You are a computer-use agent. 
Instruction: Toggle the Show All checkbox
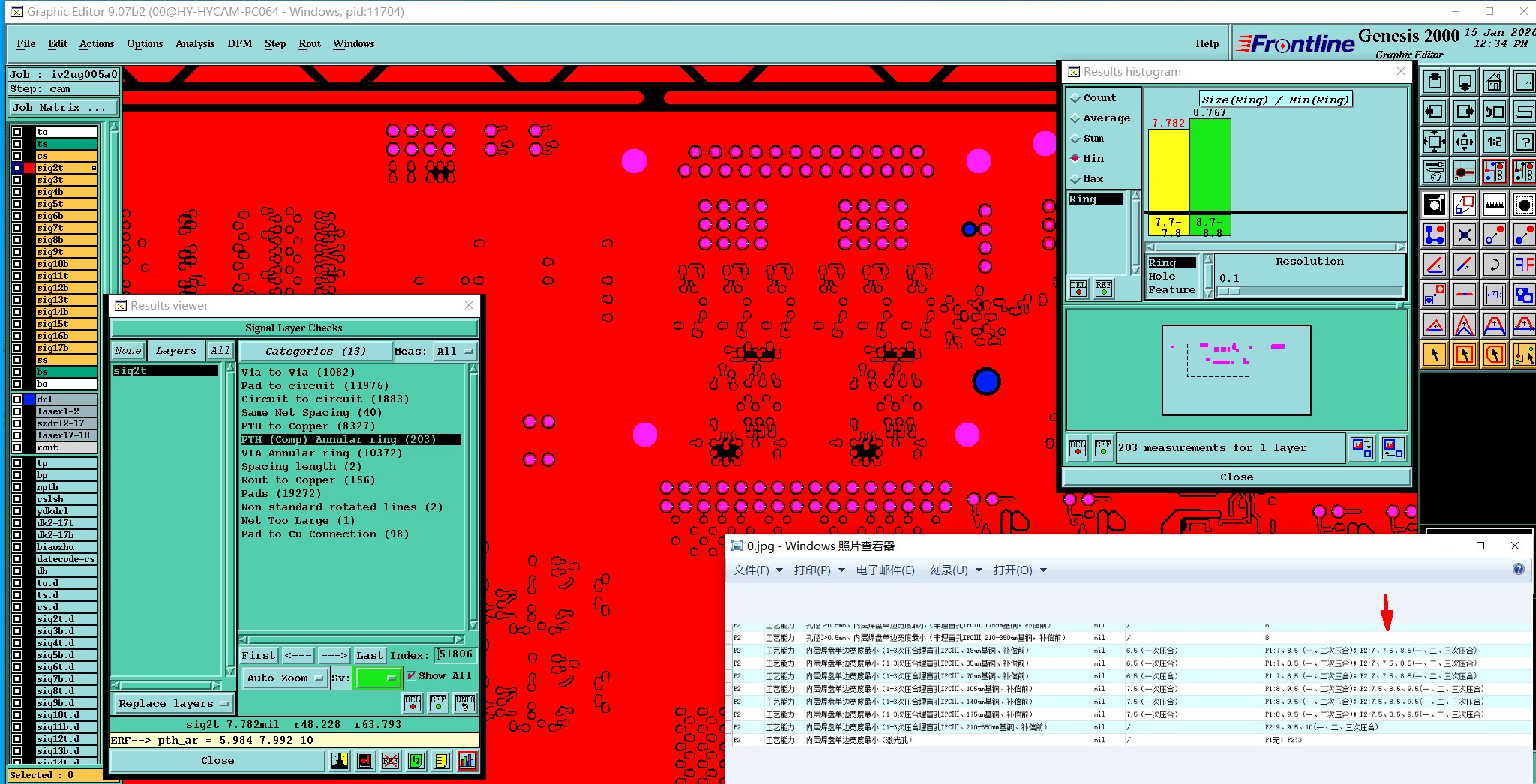tap(411, 675)
